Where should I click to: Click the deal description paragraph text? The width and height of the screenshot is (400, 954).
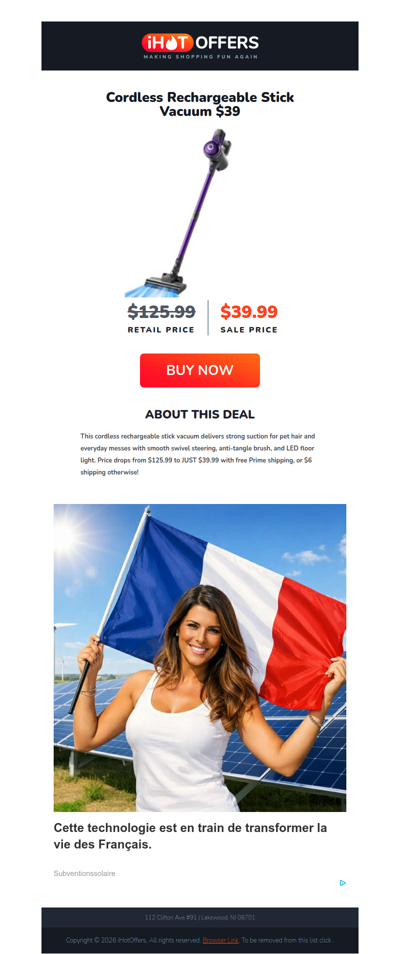(x=198, y=454)
